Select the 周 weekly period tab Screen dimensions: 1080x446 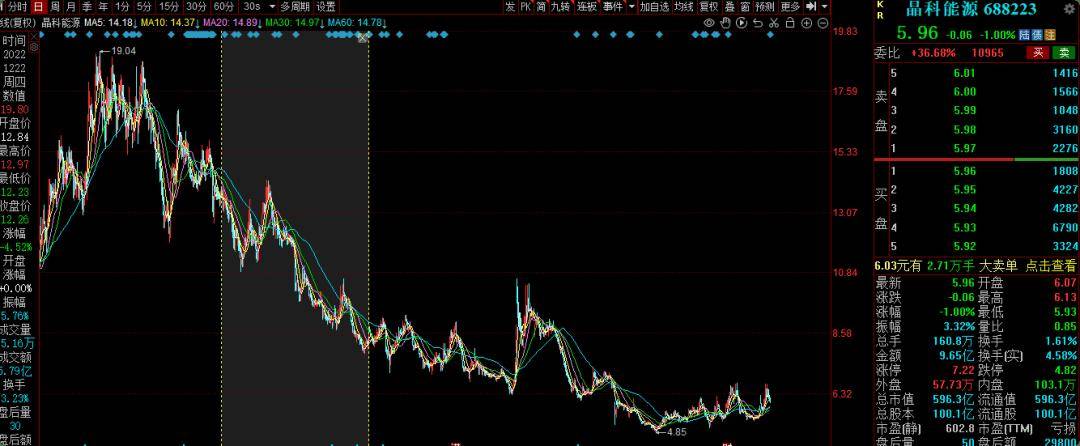point(54,7)
